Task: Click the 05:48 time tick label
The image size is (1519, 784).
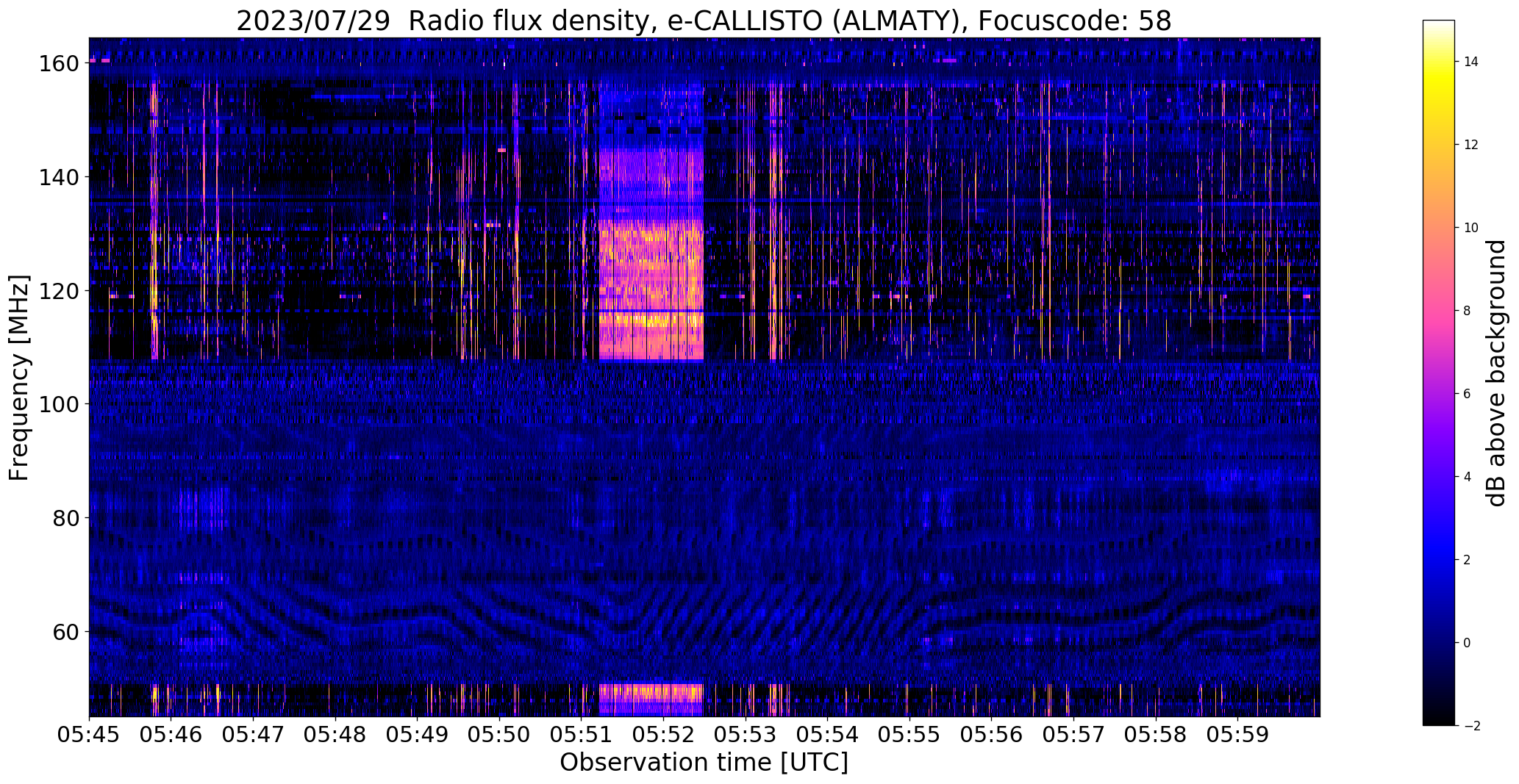Action: coord(335,734)
